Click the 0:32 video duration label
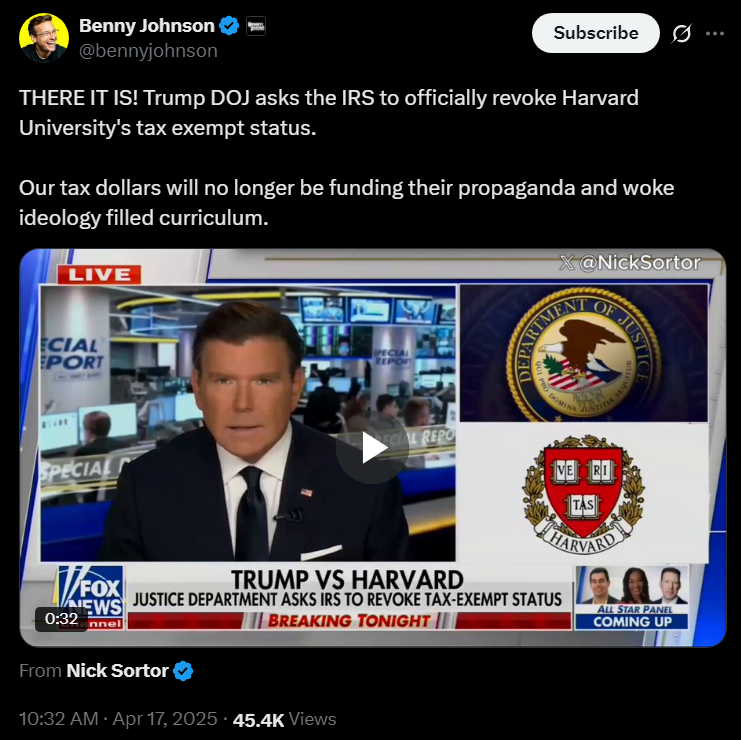Image resolution: width=741 pixels, height=740 pixels. [61, 619]
